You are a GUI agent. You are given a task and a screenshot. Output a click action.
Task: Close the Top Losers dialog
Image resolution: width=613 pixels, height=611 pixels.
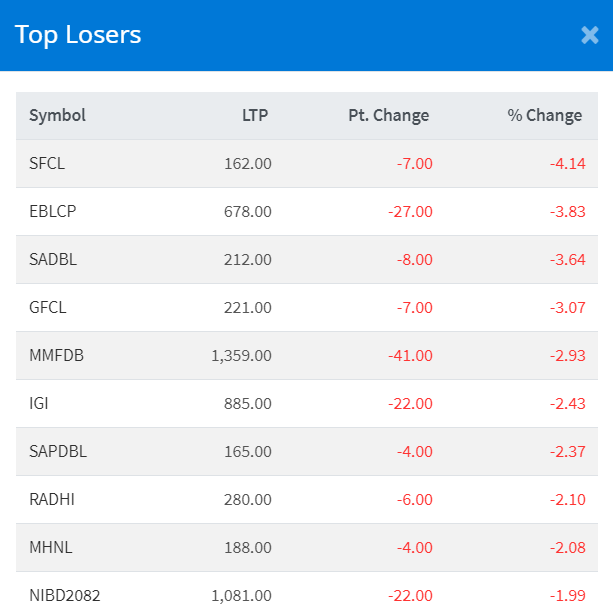coord(589,35)
